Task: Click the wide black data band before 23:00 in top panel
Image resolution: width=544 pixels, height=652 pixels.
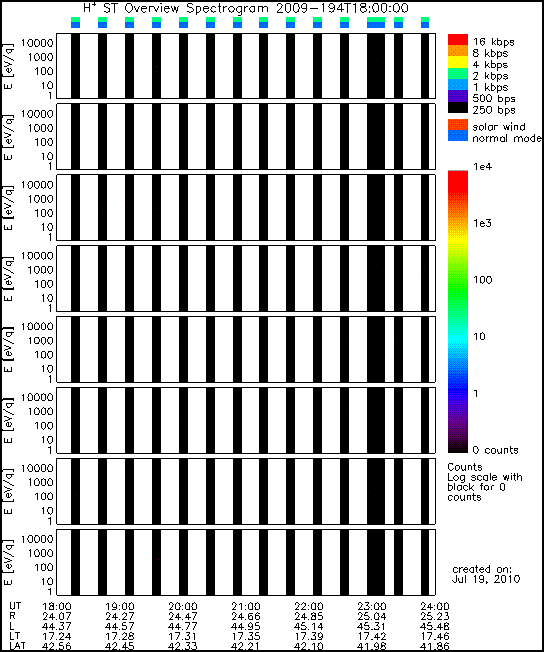Action: click(x=376, y=66)
